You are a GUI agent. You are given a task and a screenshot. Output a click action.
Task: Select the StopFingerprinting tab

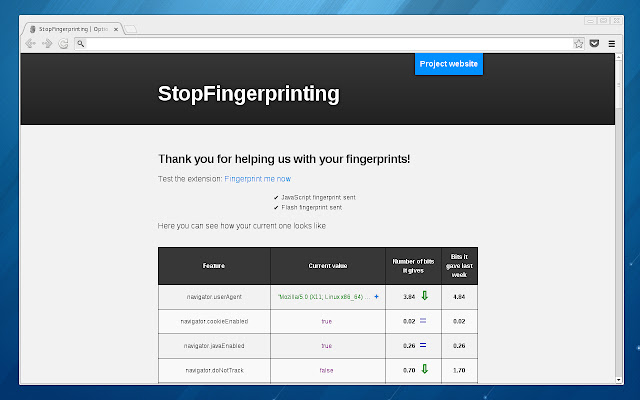[x=73, y=29]
